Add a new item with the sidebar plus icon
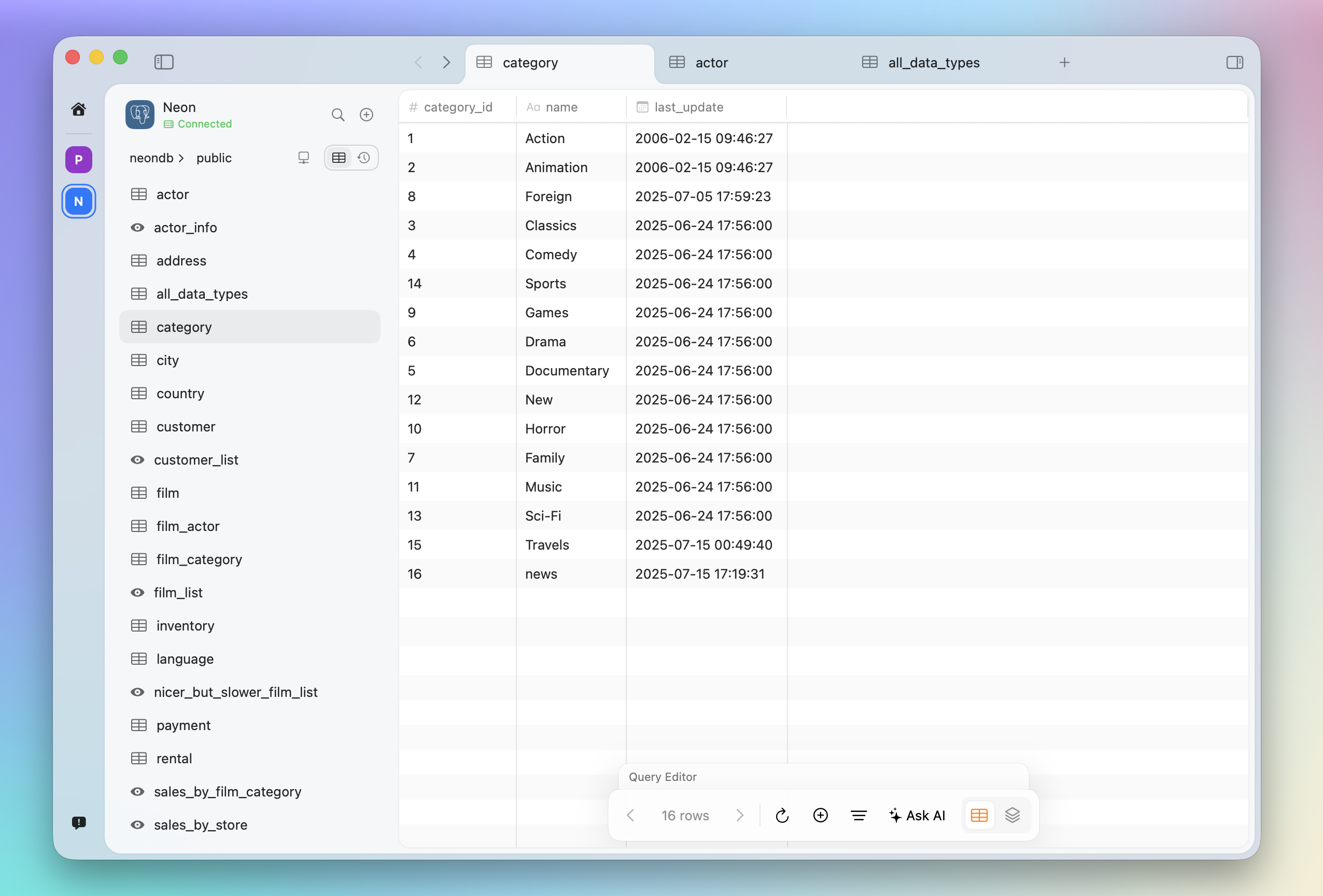 [x=367, y=115]
